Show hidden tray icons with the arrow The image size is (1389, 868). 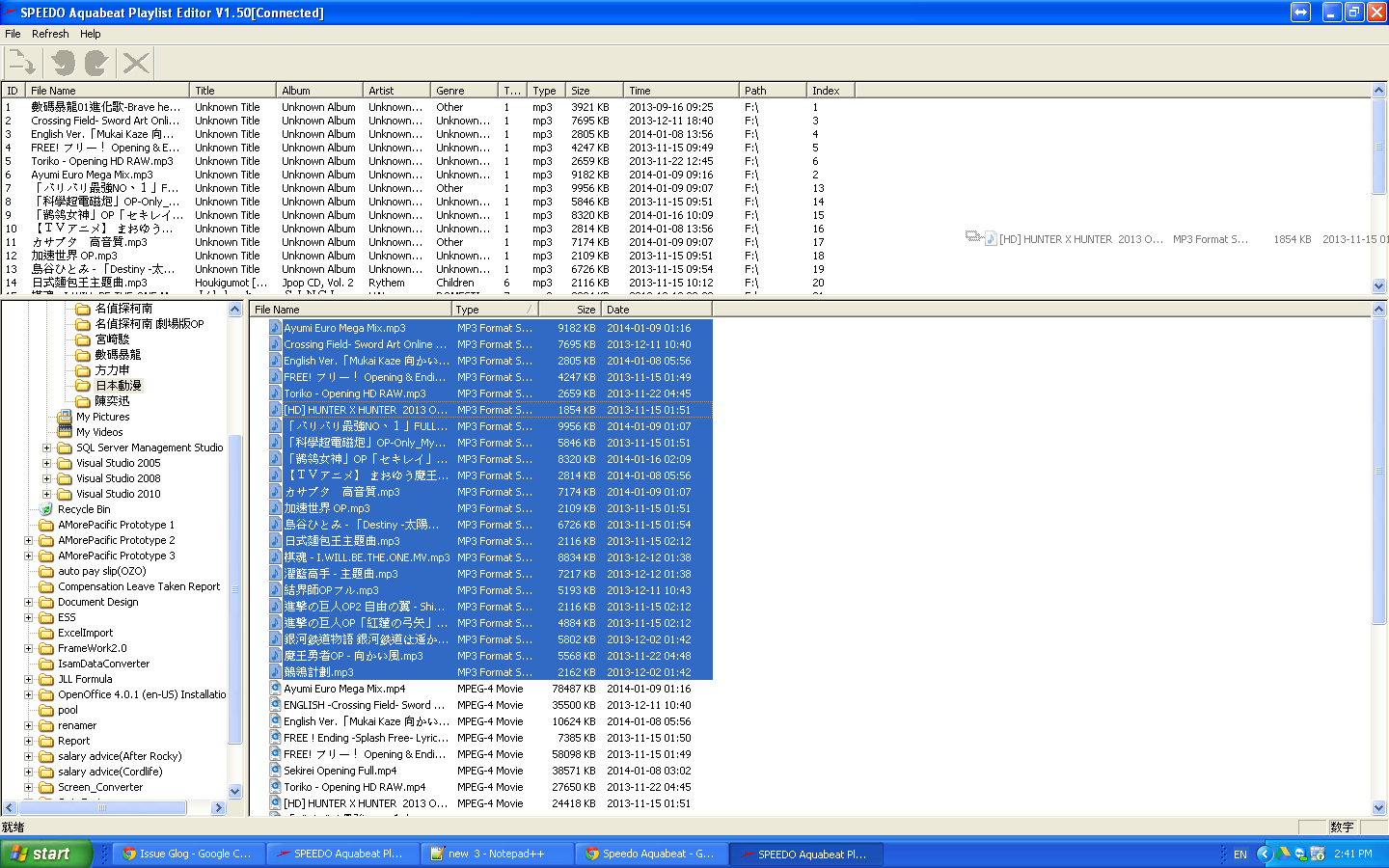pyautogui.click(x=1265, y=854)
